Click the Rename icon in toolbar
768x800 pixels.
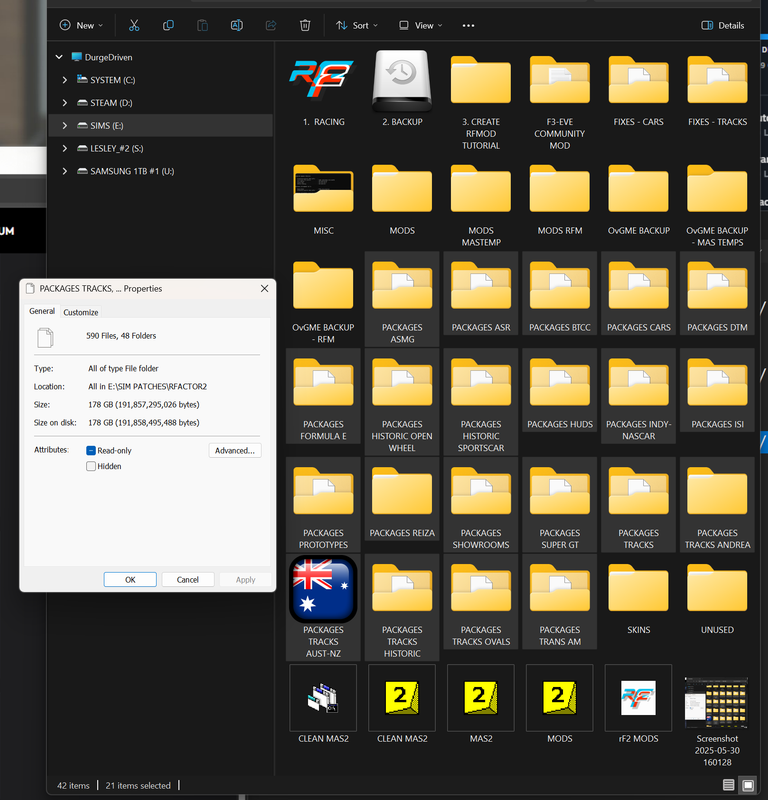(x=237, y=26)
